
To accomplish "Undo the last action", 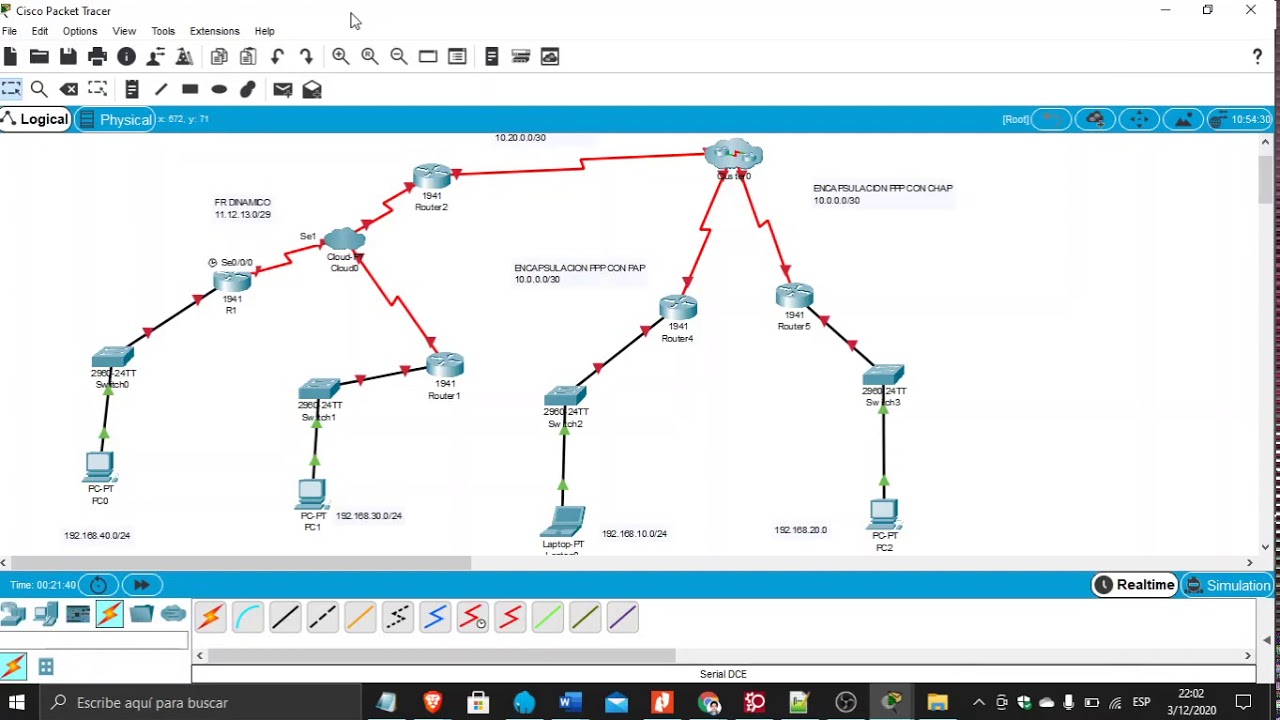I will [277, 57].
